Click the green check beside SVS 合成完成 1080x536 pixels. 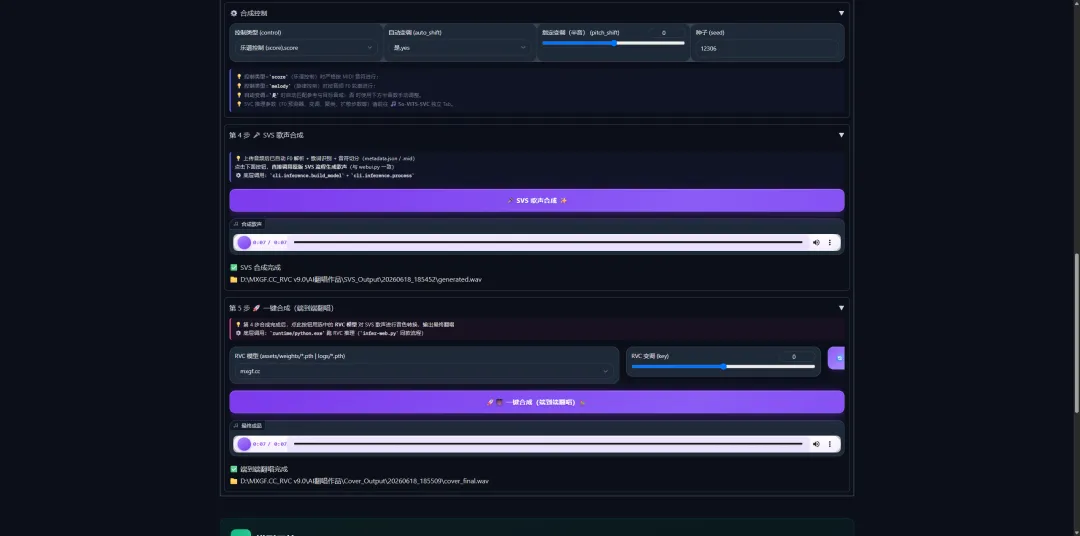click(x=233, y=267)
